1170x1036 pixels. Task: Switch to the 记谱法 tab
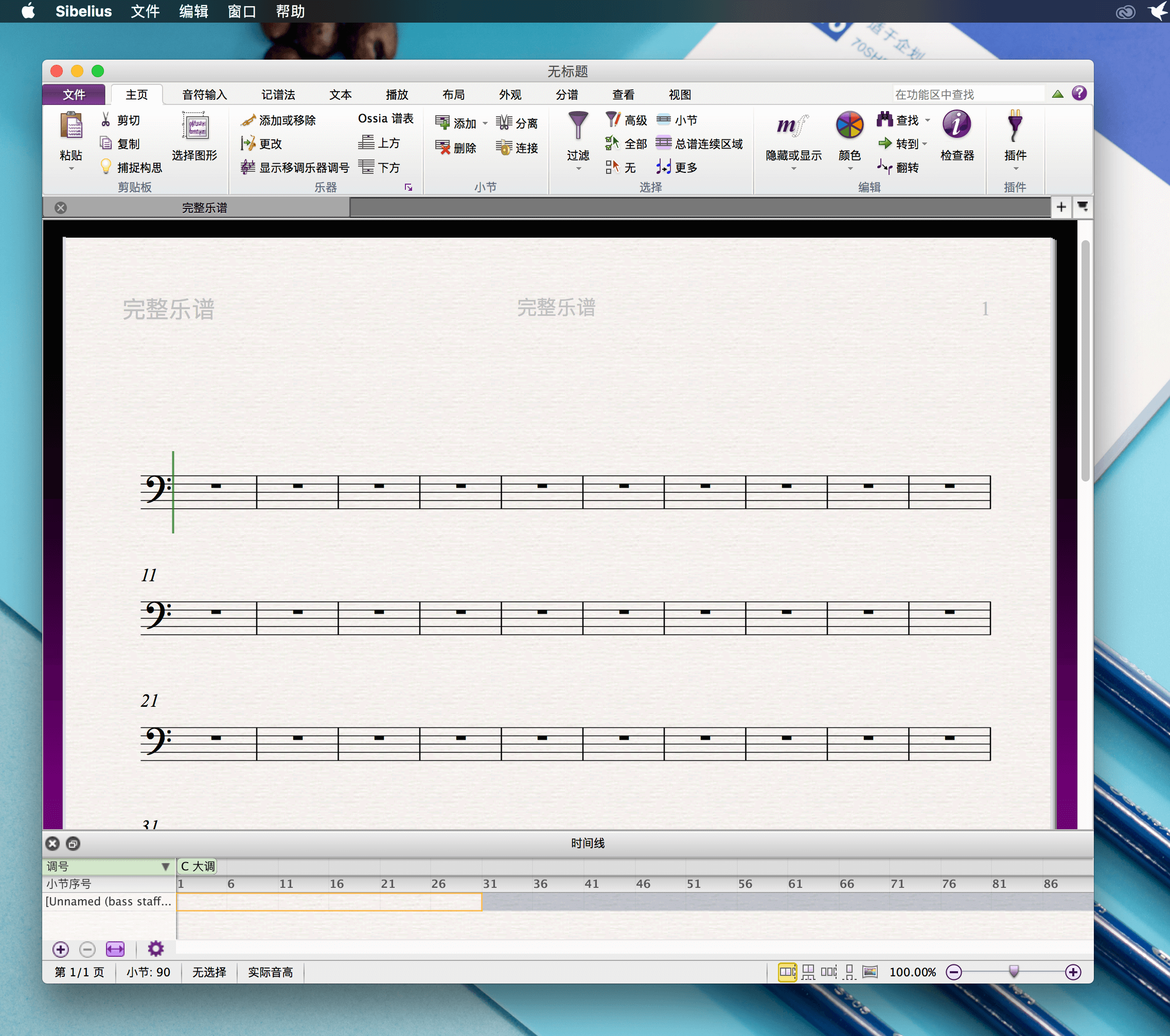tap(278, 95)
